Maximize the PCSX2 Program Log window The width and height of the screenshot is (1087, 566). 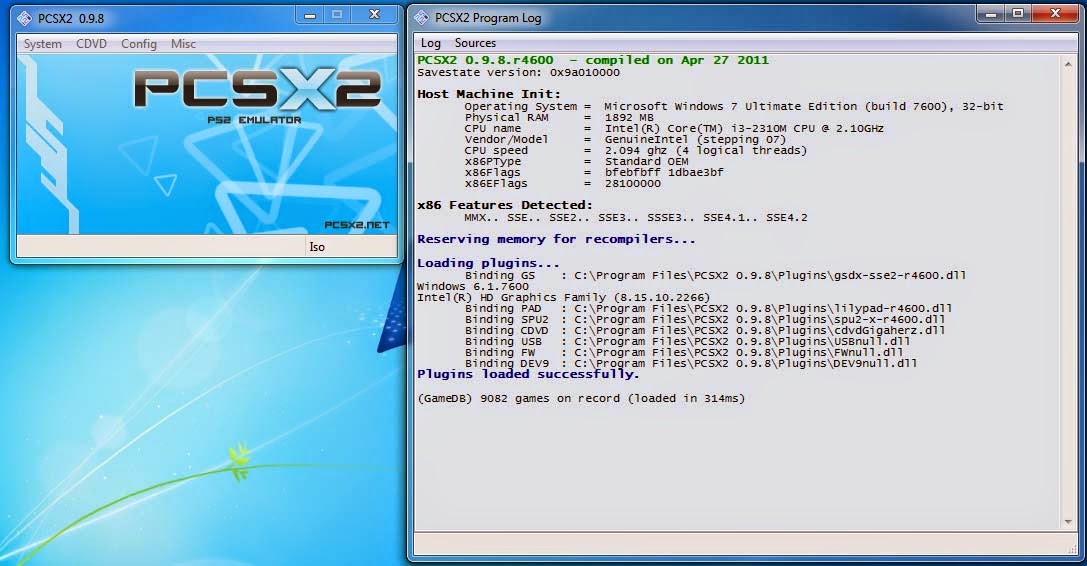tap(1018, 13)
